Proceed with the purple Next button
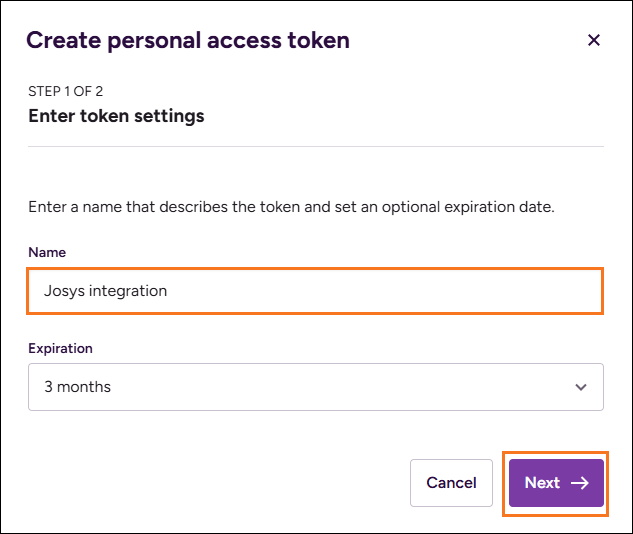Image resolution: width=633 pixels, height=534 pixels. [556, 483]
